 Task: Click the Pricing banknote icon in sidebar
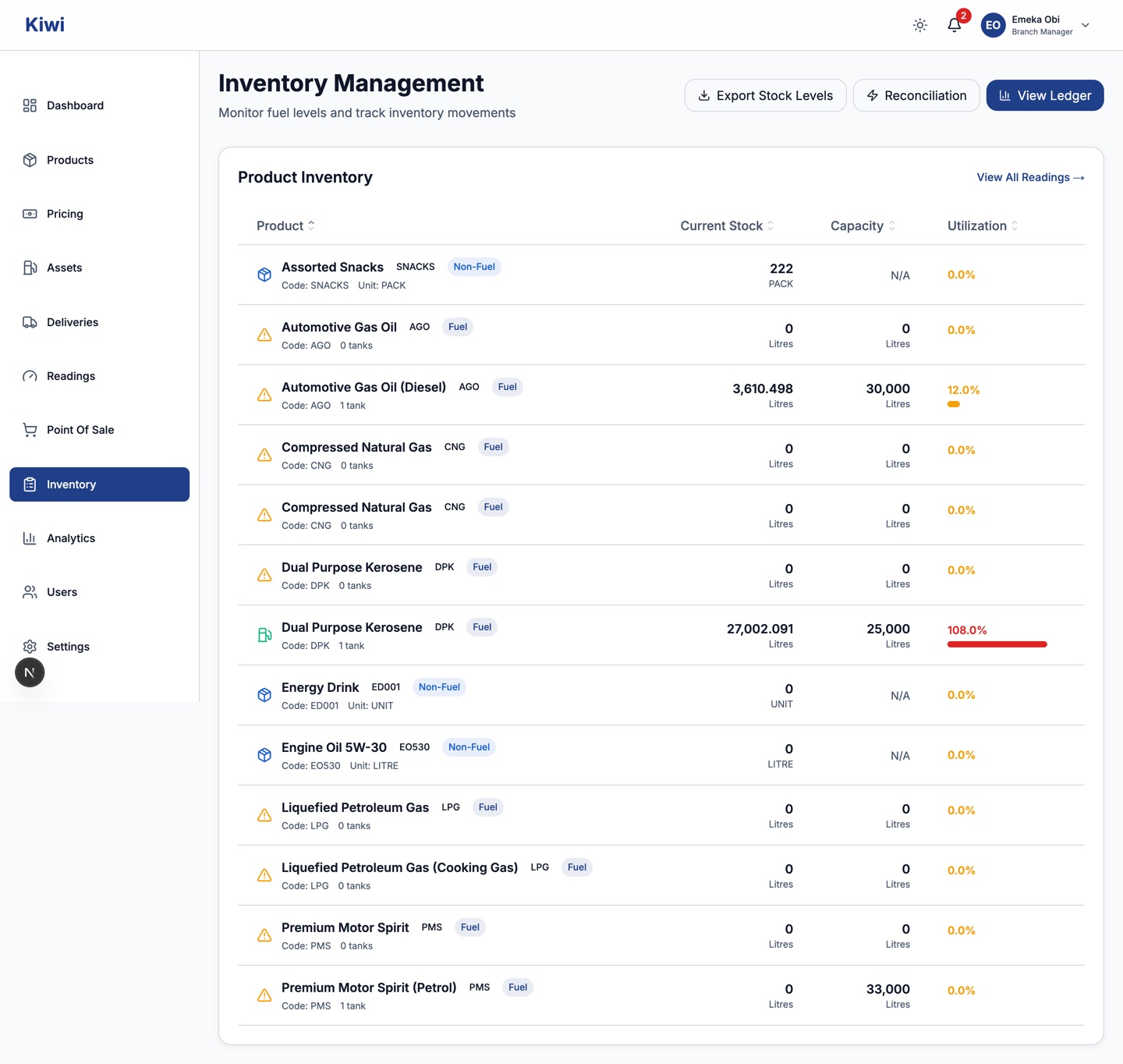30,214
